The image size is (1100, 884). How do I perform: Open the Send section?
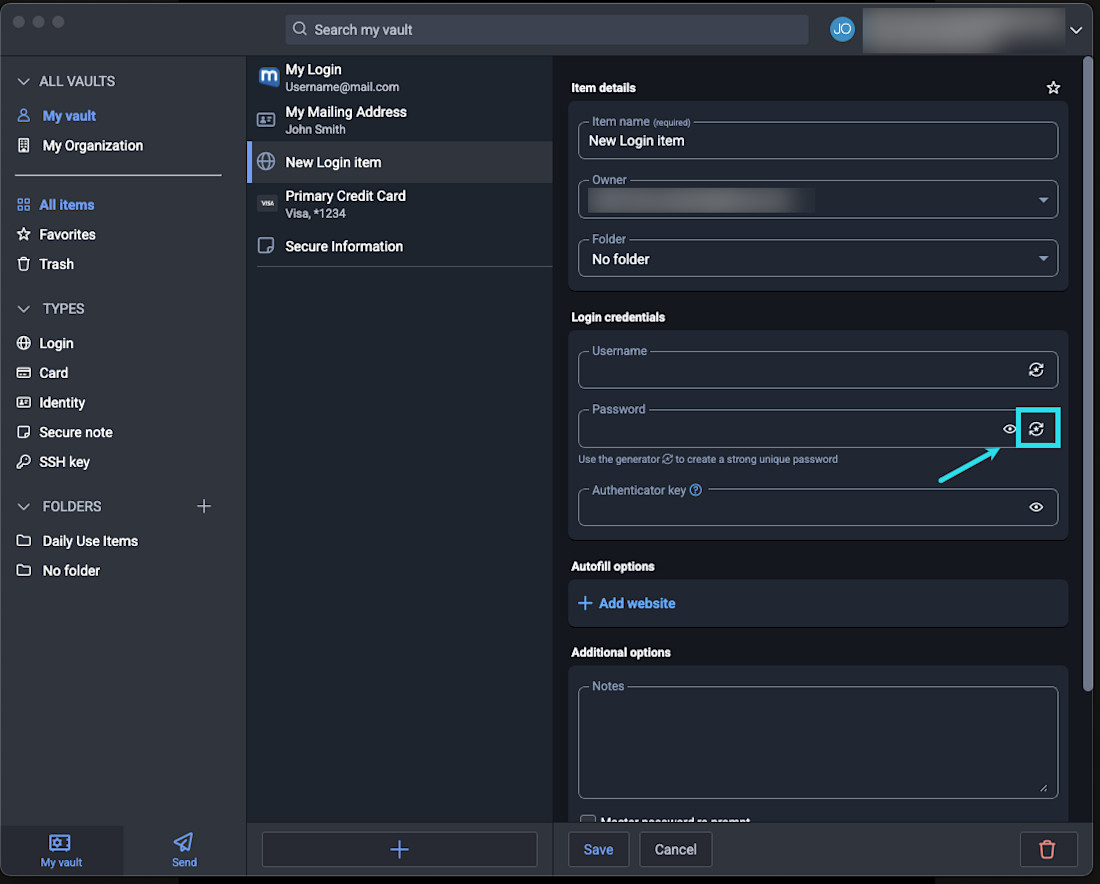(184, 849)
